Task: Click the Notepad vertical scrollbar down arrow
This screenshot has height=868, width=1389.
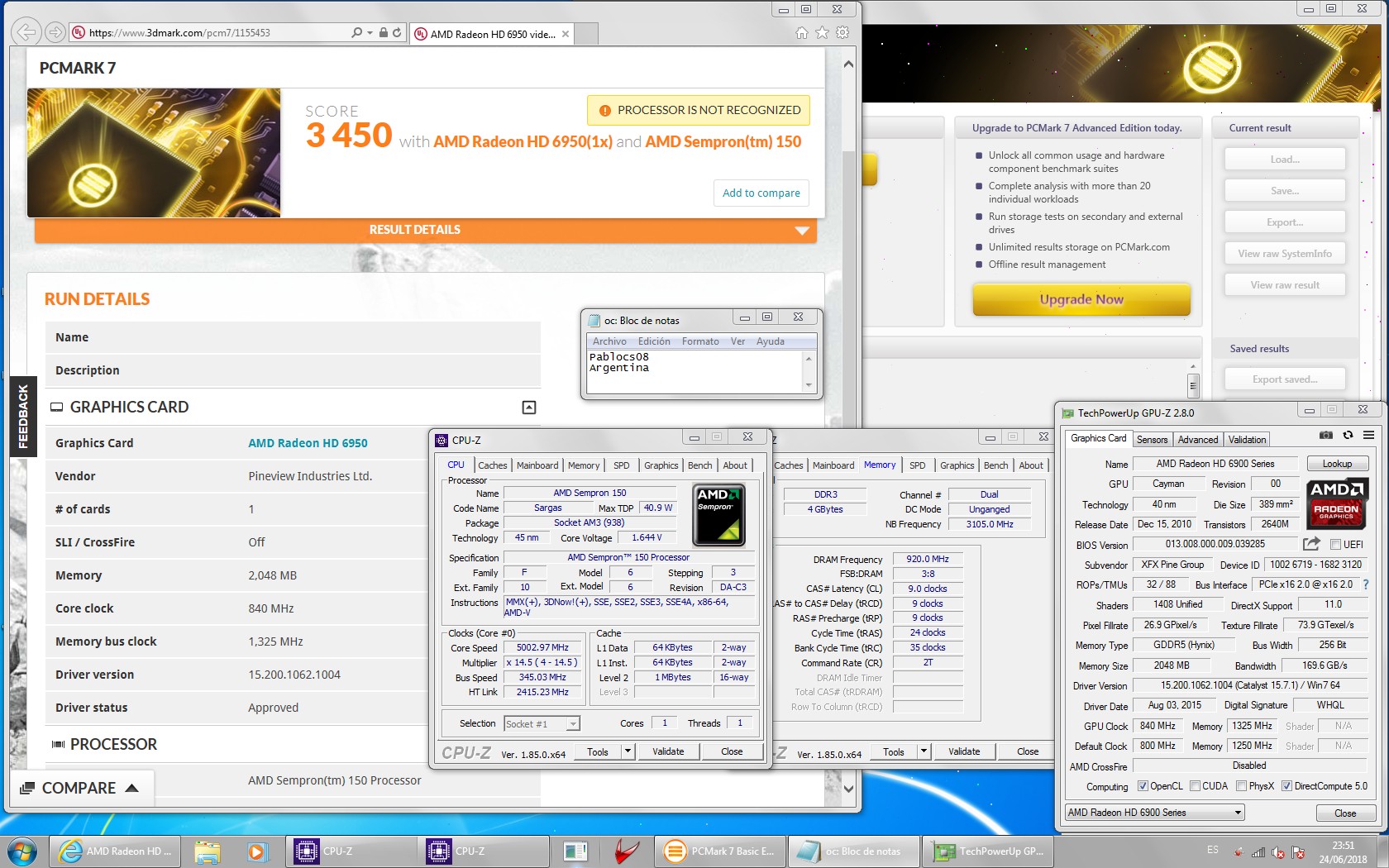Action: [x=809, y=385]
